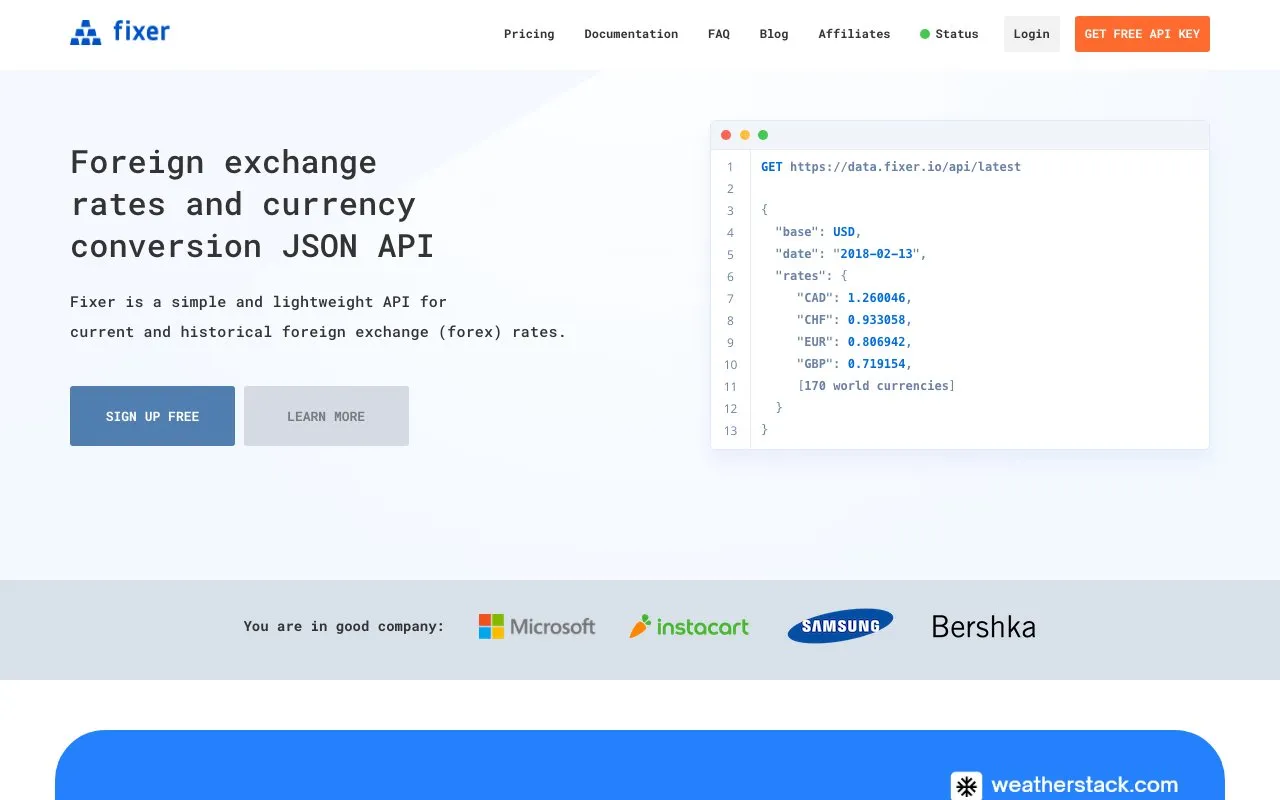Click the fixer logo icon
1280x800 pixels.
(86, 33)
